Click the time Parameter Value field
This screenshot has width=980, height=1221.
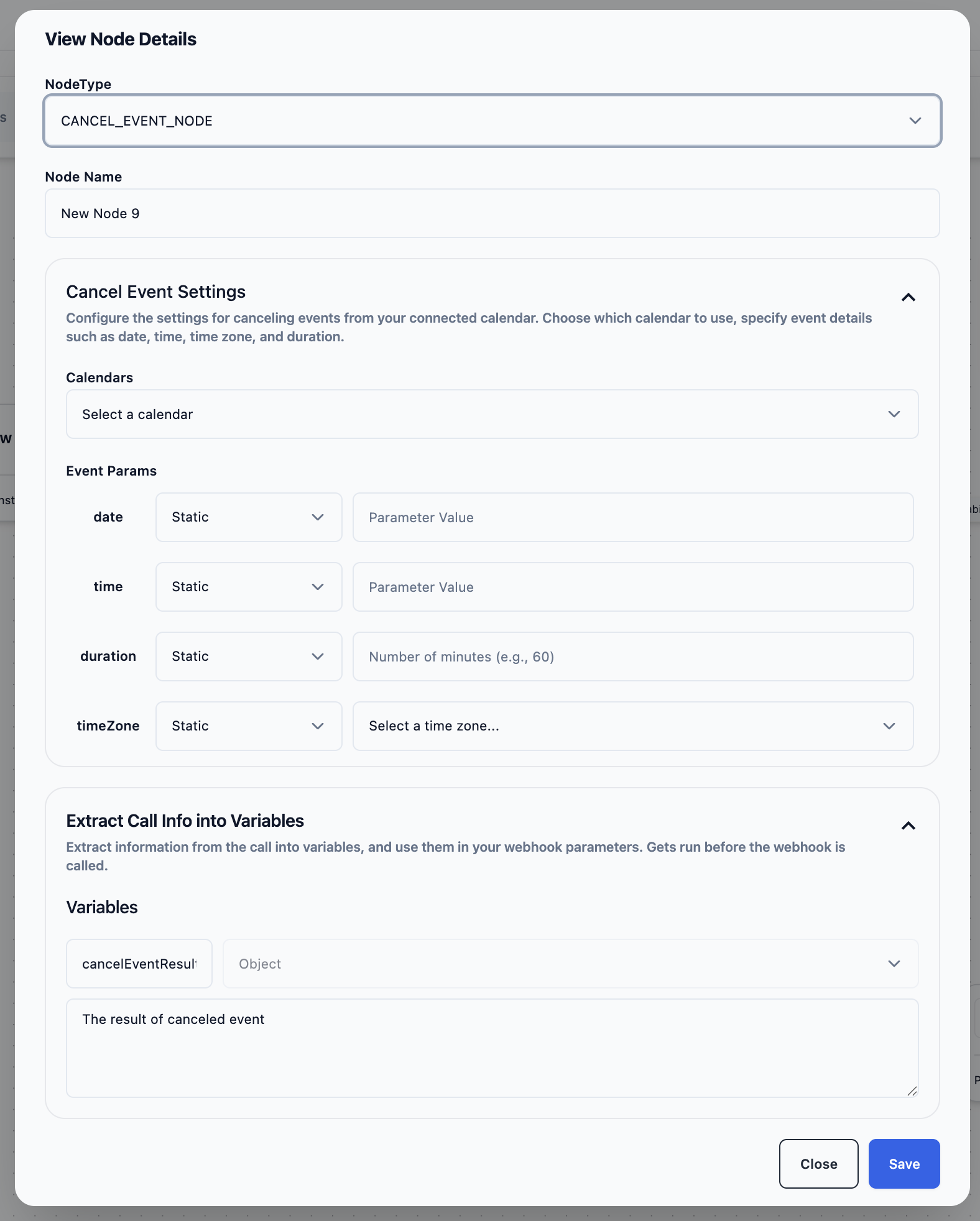pos(632,587)
